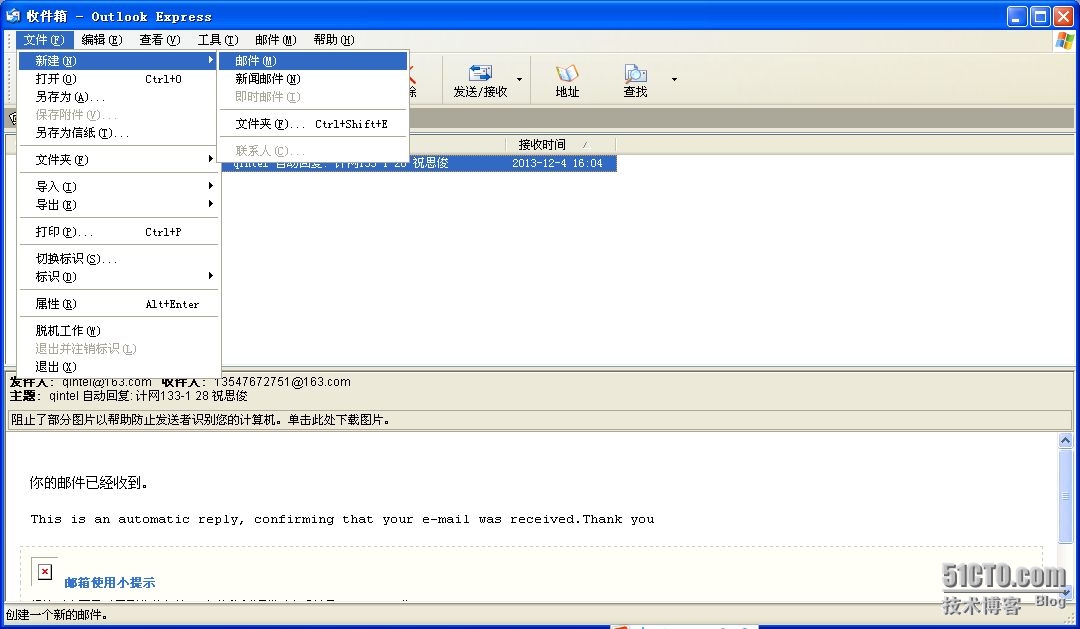The height and width of the screenshot is (629, 1080).
Task: Click the recipient address 13547672751@163.com
Action: coord(282,381)
